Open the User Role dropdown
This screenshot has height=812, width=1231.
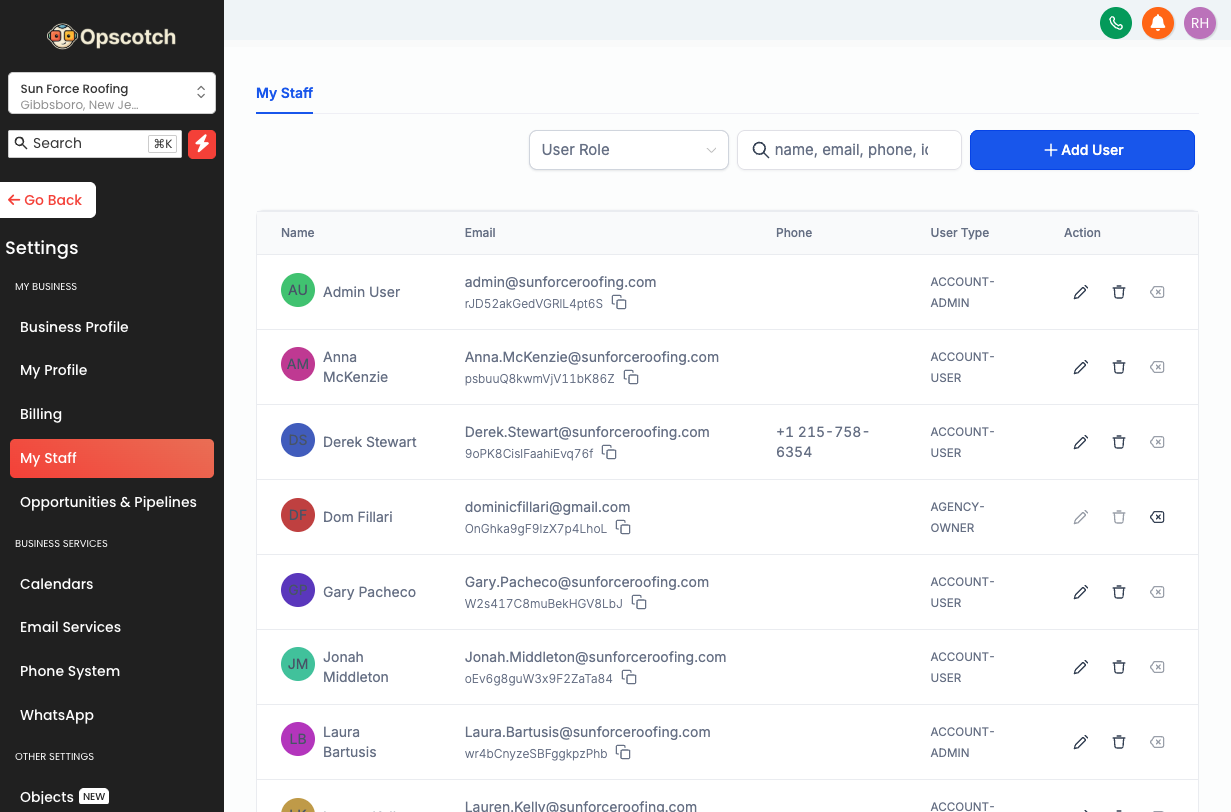(628, 150)
